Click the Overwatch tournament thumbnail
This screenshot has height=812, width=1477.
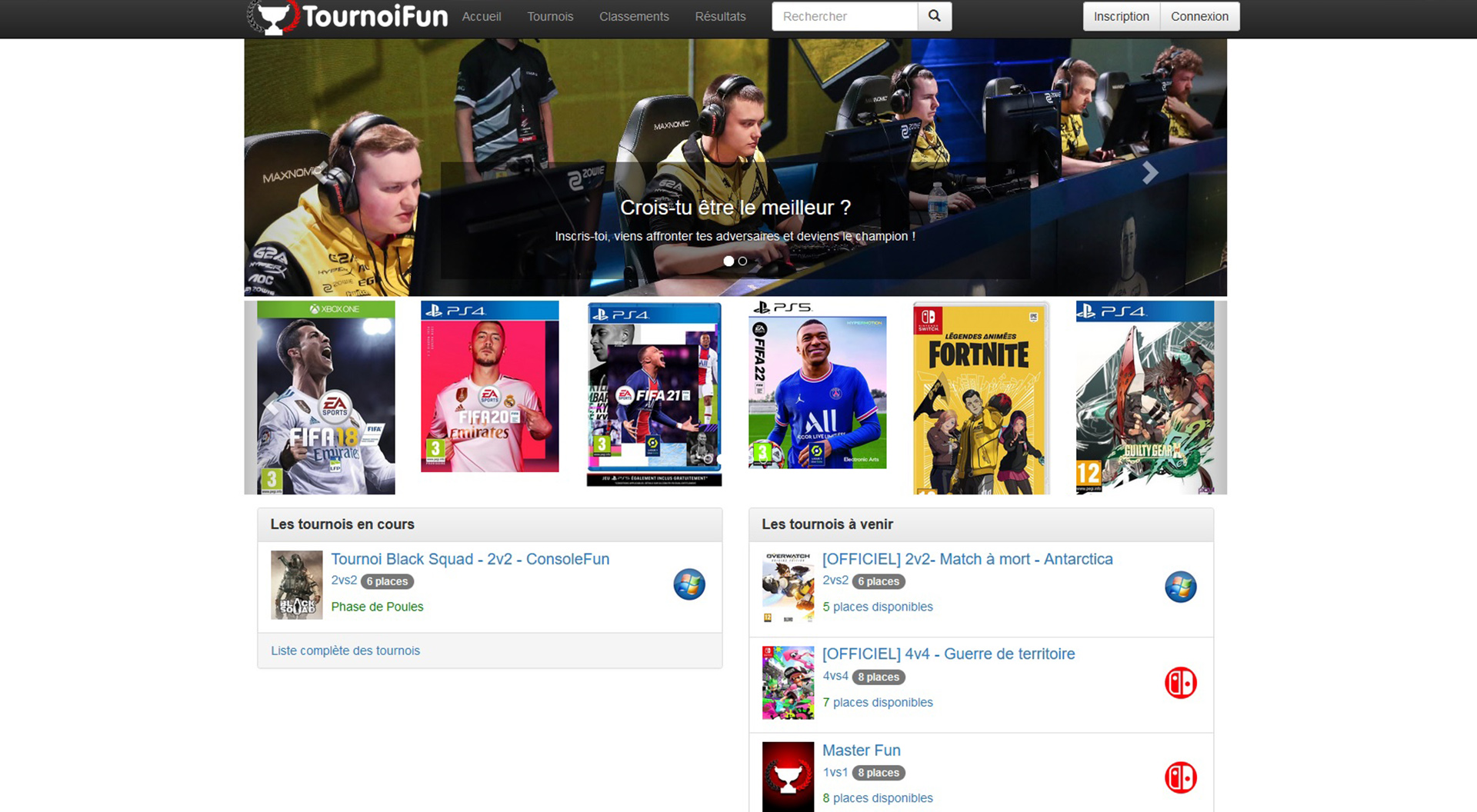pos(788,587)
